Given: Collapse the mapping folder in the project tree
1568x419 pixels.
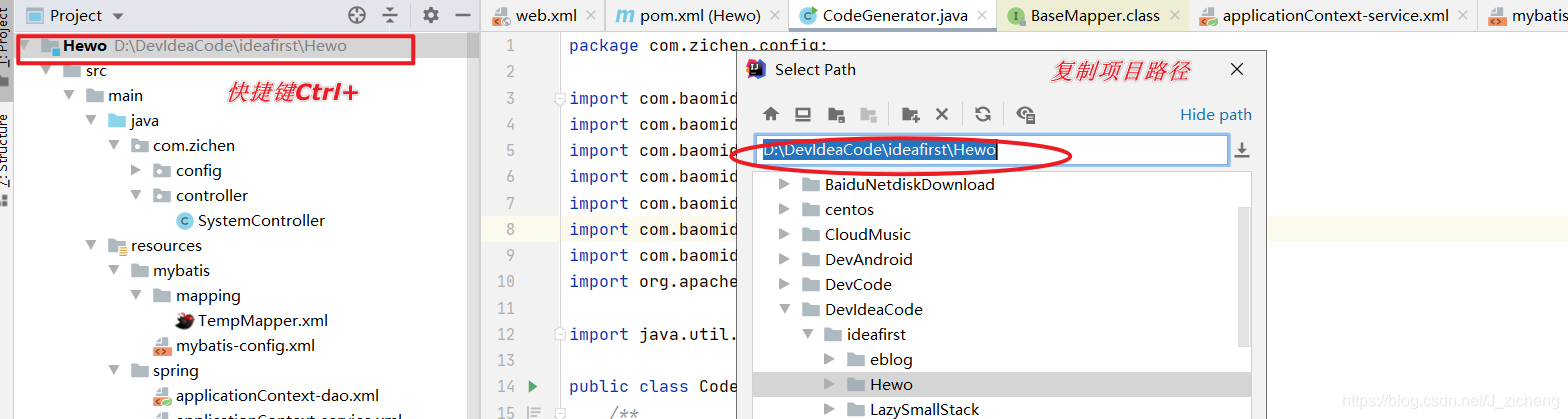Looking at the screenshot, I should coord(137,296).
